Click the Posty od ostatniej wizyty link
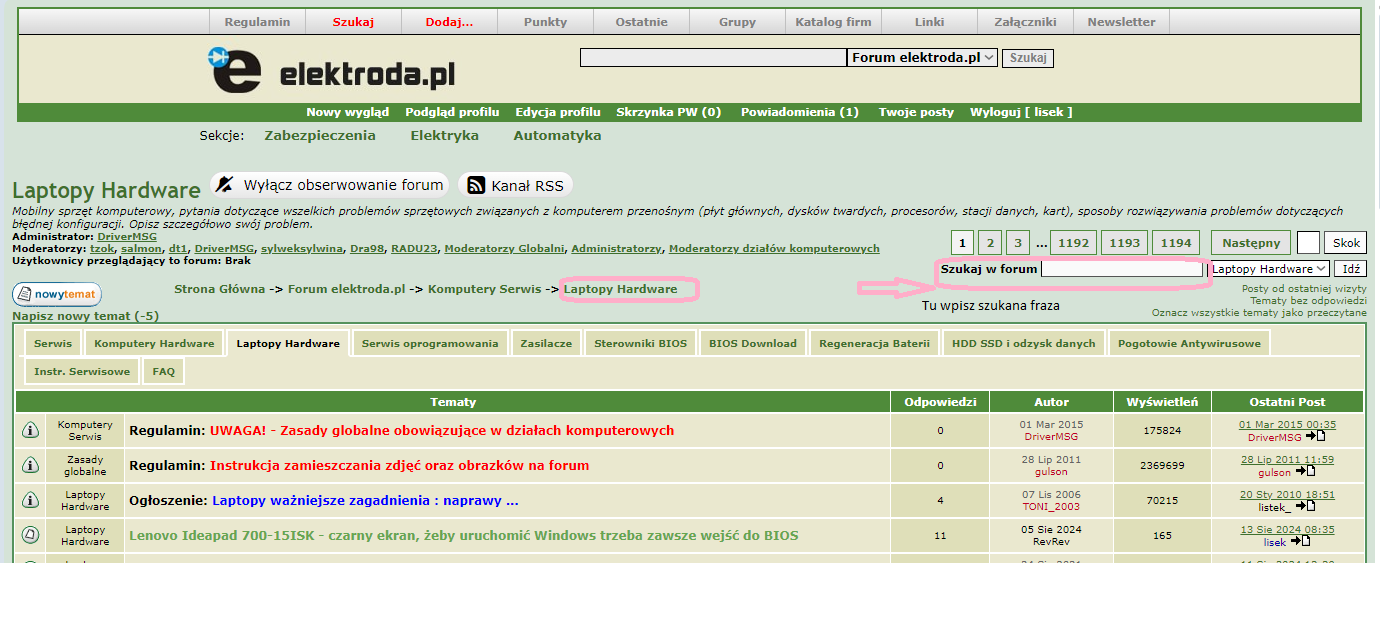This screenshot has width=1380, height=638. click(1304, 288)
